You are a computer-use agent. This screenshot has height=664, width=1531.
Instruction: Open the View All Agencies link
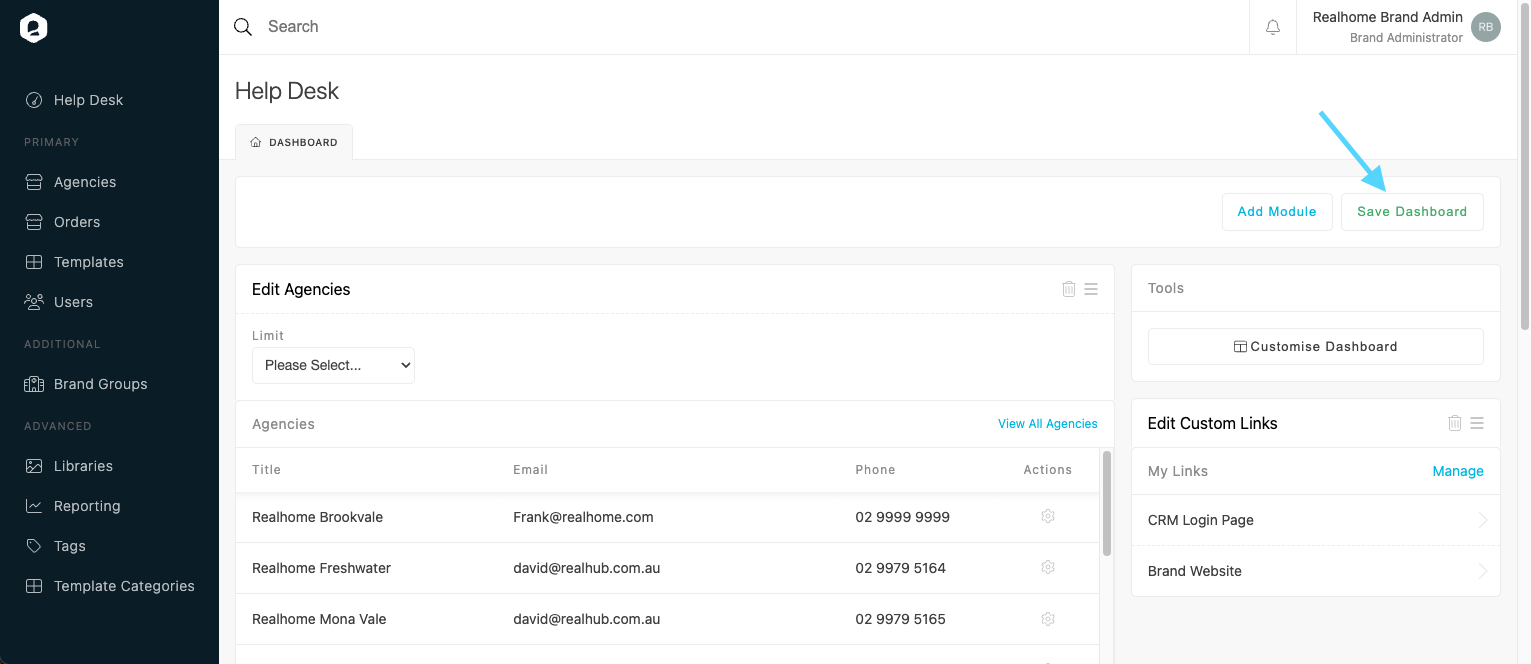1048,424
